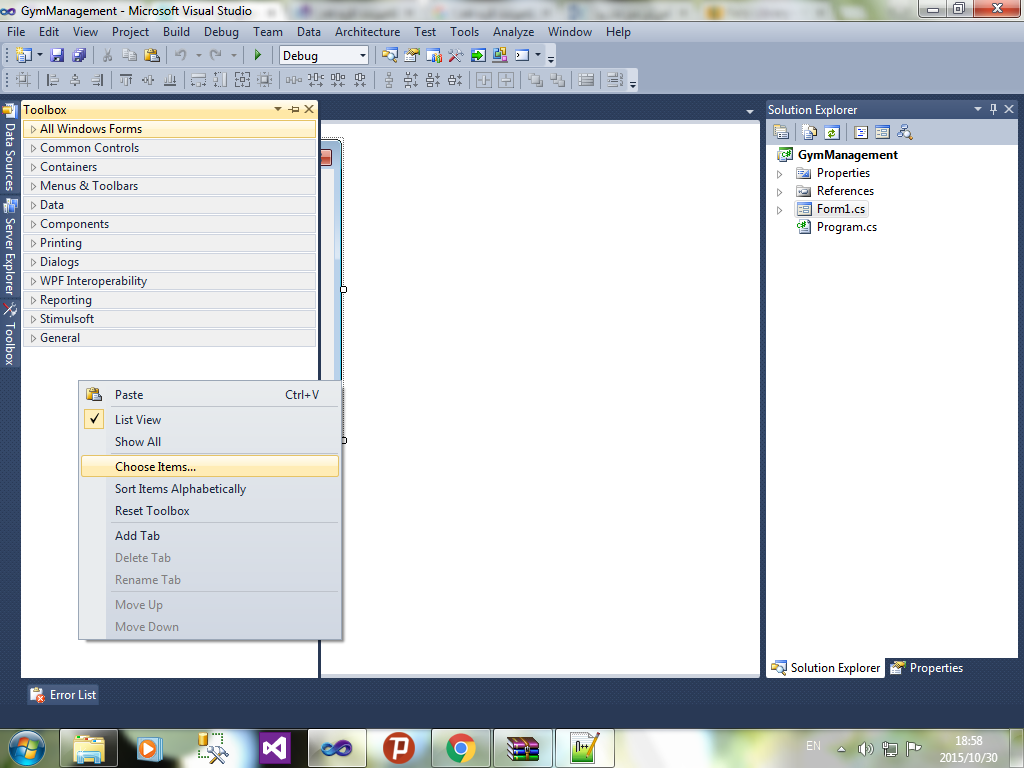Open WinRAR from the taskbar

[x=522, y=748]
